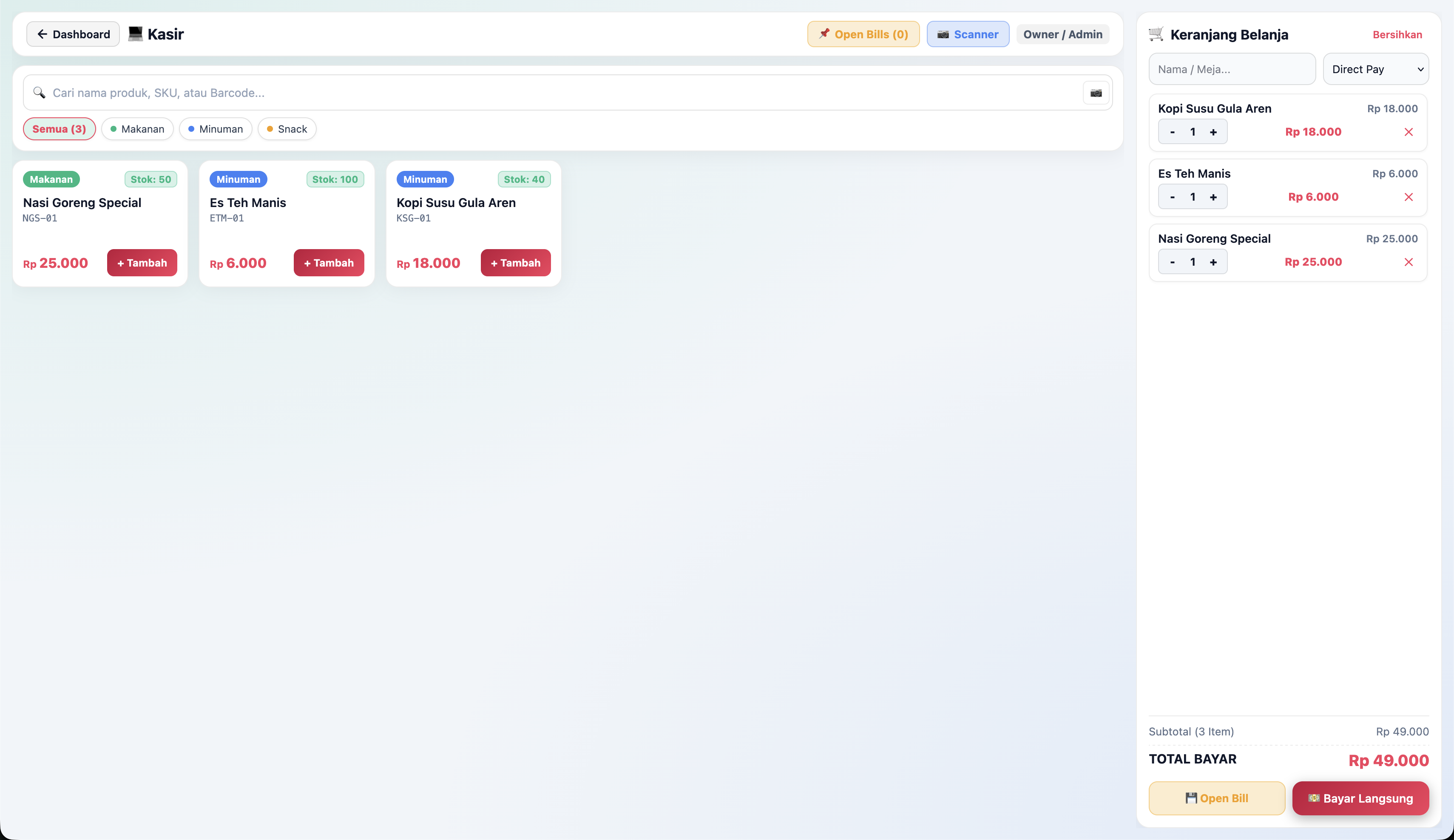Image resolution: width=1454 pixels, height=840 pixels.
Task: Add Es Teh Manis with Tambah
Action: point(329,263)
